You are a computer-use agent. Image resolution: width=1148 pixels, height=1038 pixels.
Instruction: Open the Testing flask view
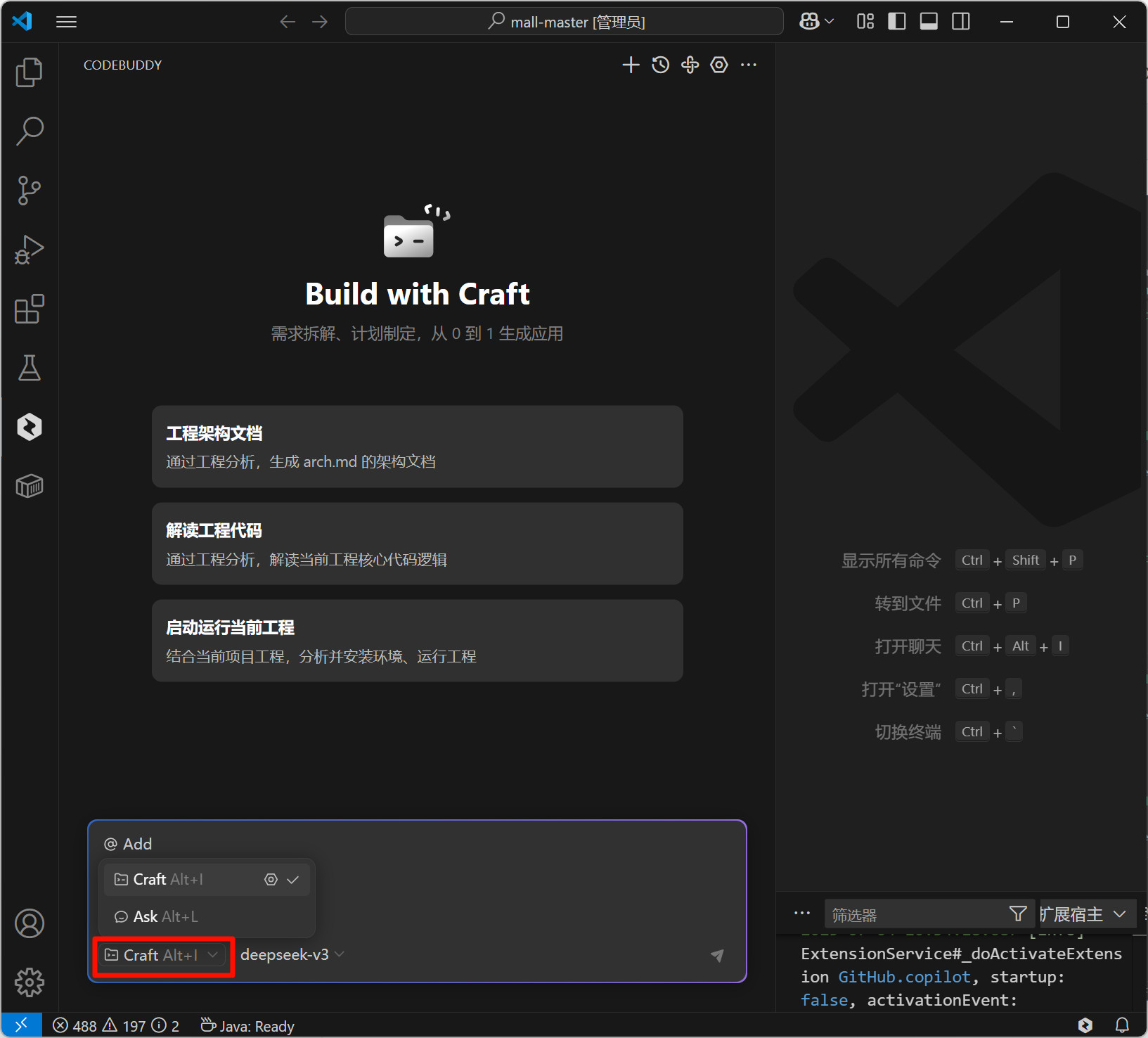click(29, 368)
